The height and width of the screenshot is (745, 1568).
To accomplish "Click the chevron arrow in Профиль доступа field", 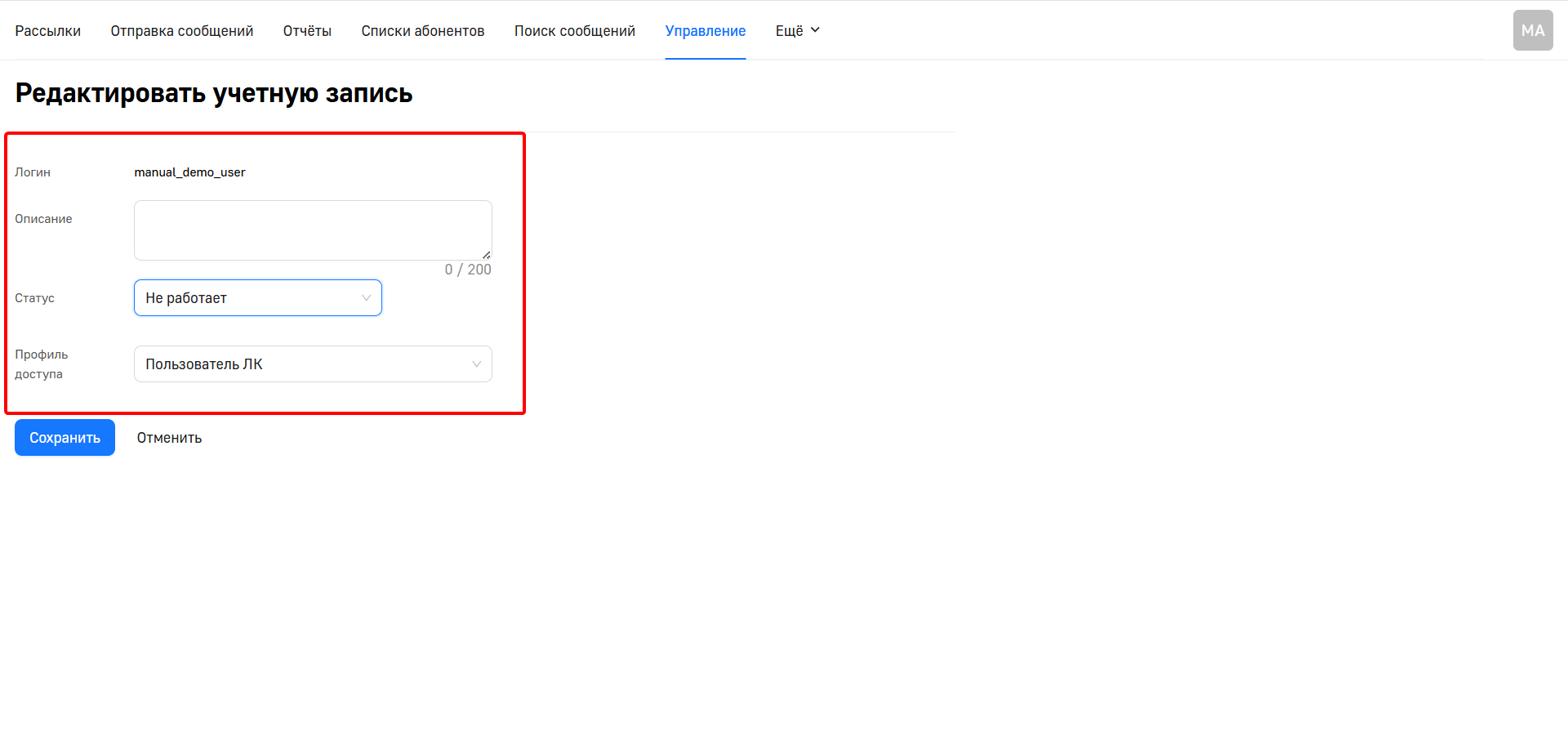I will [476, 364].
